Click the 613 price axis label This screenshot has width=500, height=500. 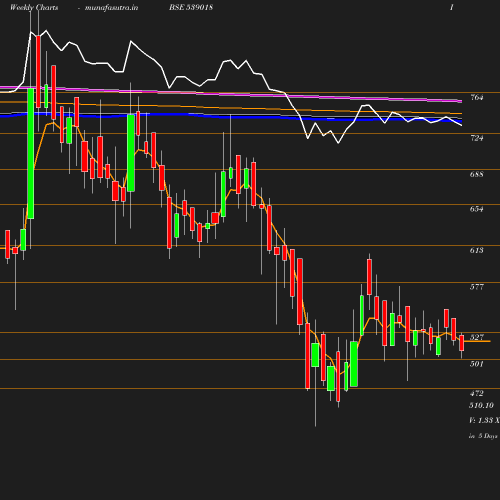(477, 250)
